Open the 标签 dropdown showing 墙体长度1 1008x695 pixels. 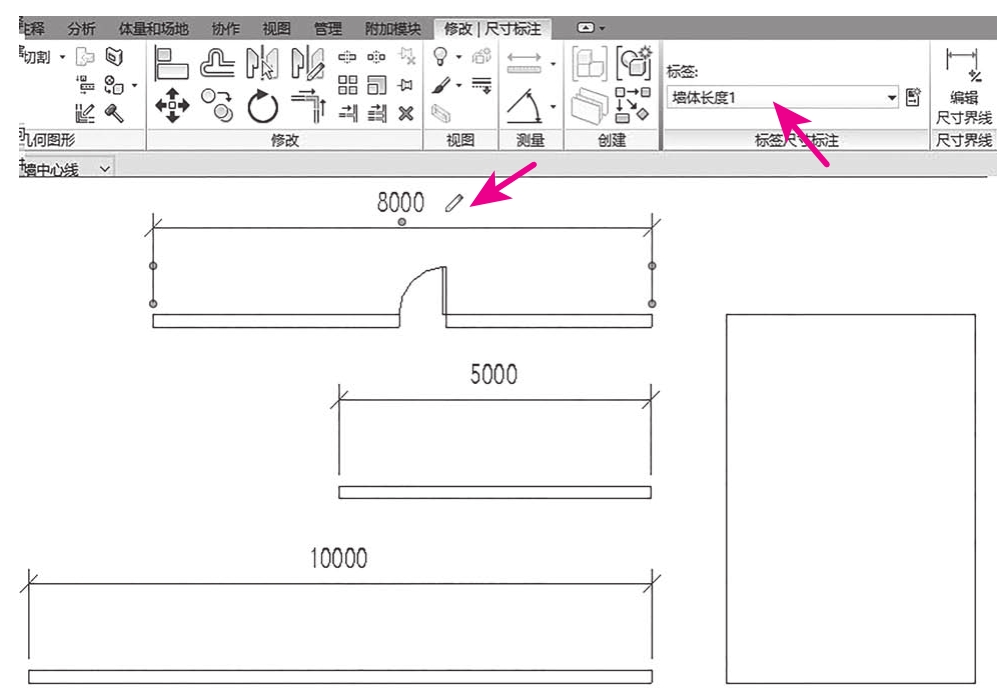[892, 97]
